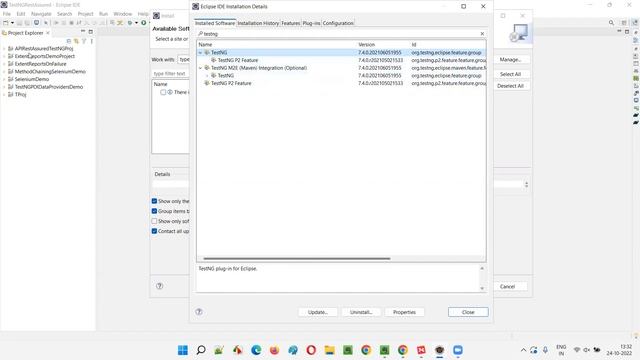The width and height of the screenshot is (640, 360).
Task: Open the Navigate menu
Action: coord(41,14)
